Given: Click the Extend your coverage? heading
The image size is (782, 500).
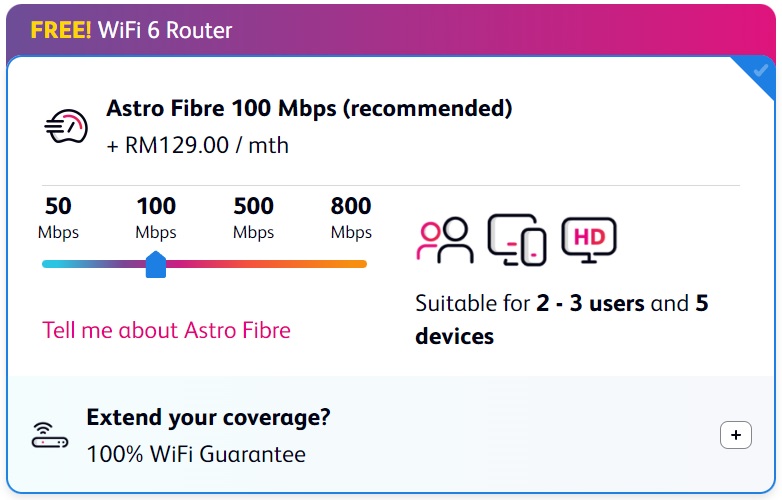Looking at the screenshot, I should 208,418.
